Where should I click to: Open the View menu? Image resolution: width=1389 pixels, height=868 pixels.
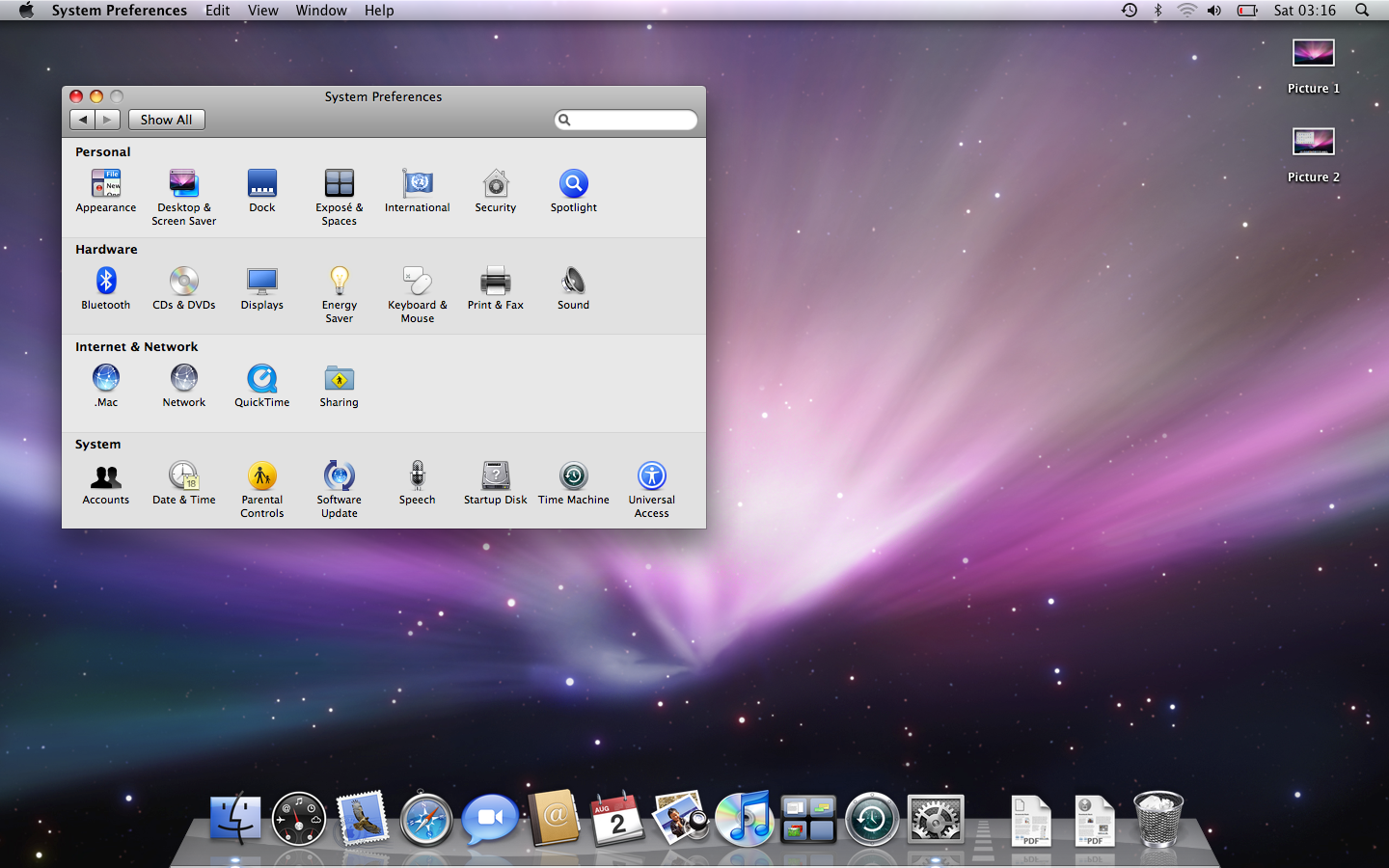click(x=262, y=10)
